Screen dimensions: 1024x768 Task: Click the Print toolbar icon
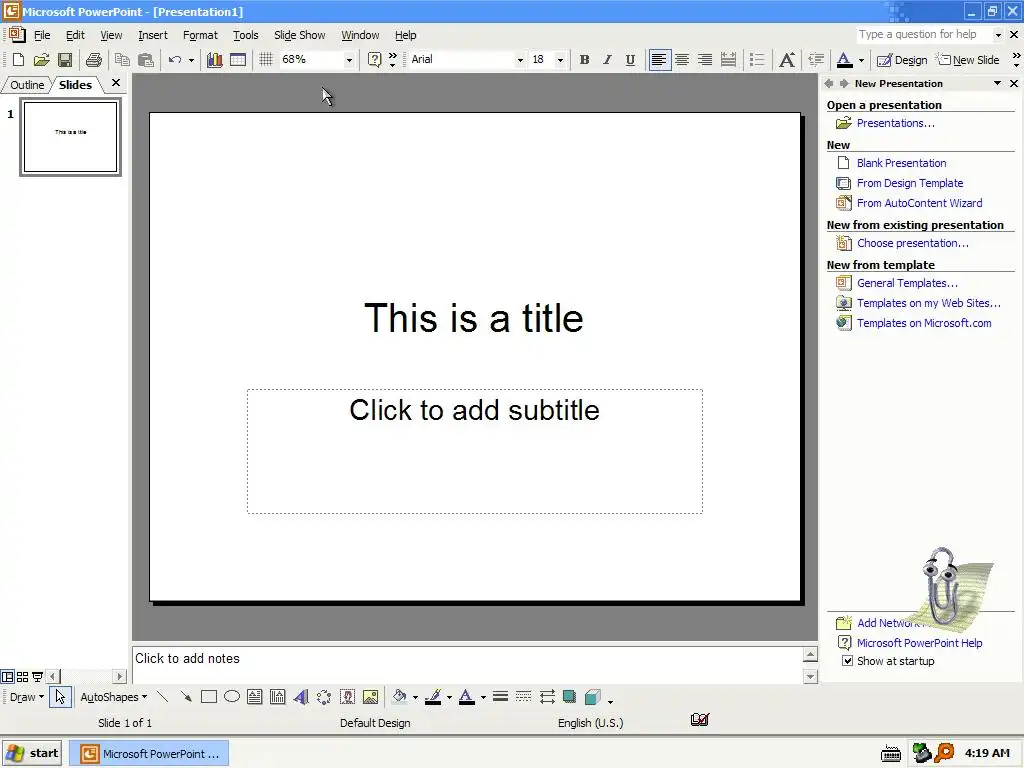point(93,59)
